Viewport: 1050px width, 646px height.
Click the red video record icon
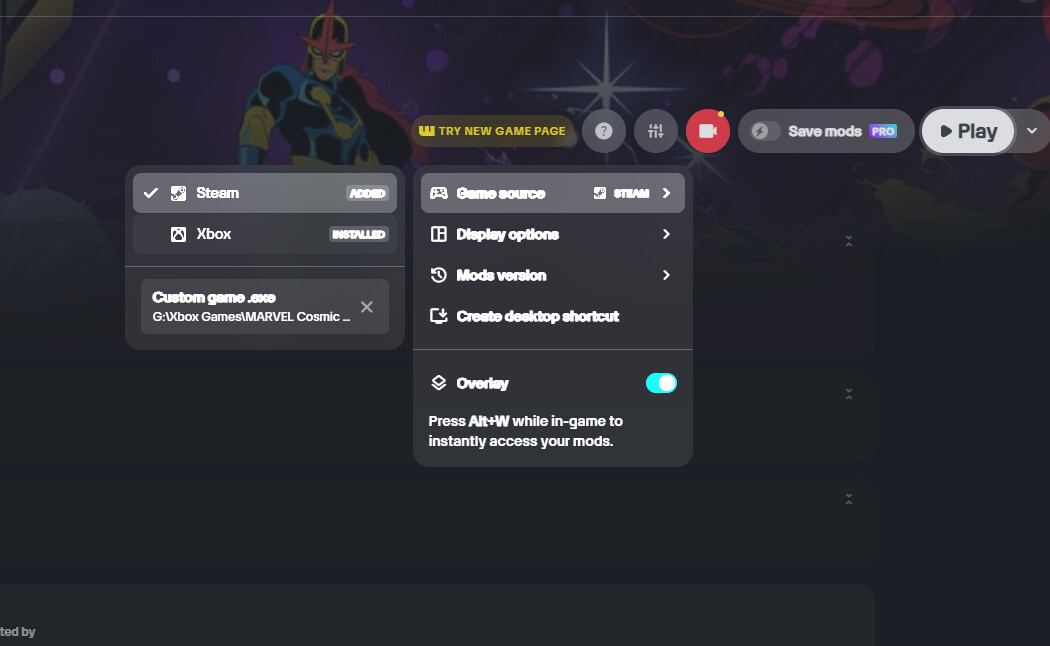pos(708,131)
